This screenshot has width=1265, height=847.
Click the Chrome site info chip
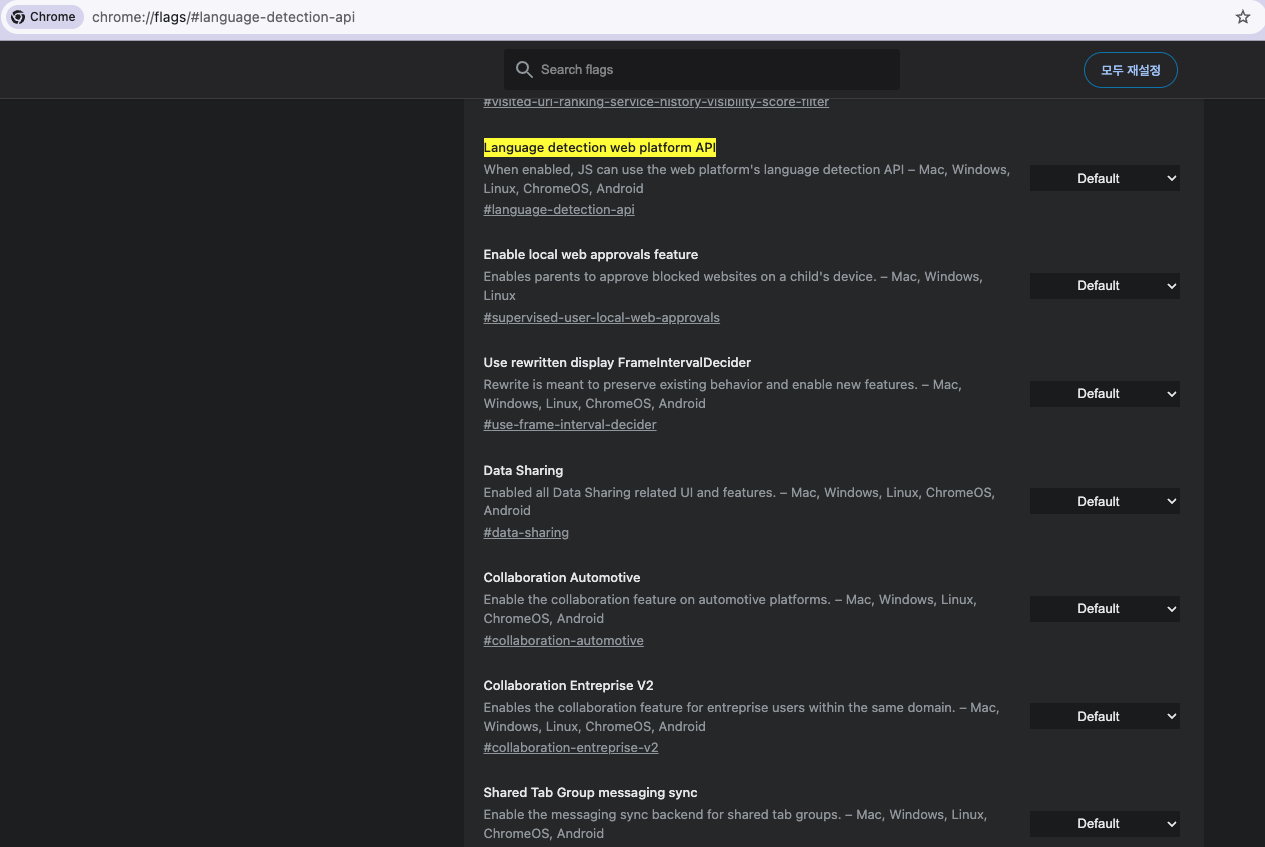[x=44, y=17]
